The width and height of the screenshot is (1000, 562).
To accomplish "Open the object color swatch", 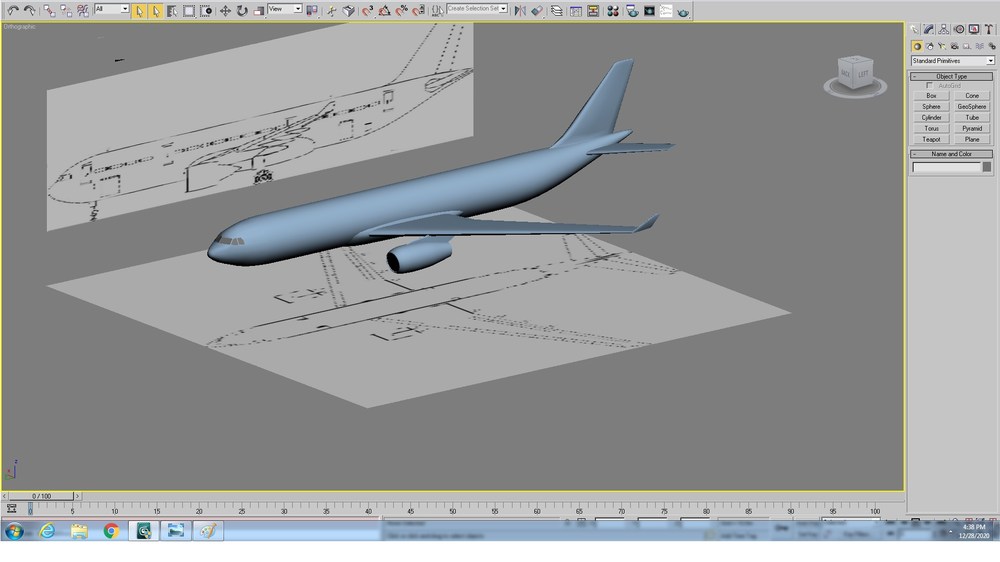I will [x=987, y=167].
